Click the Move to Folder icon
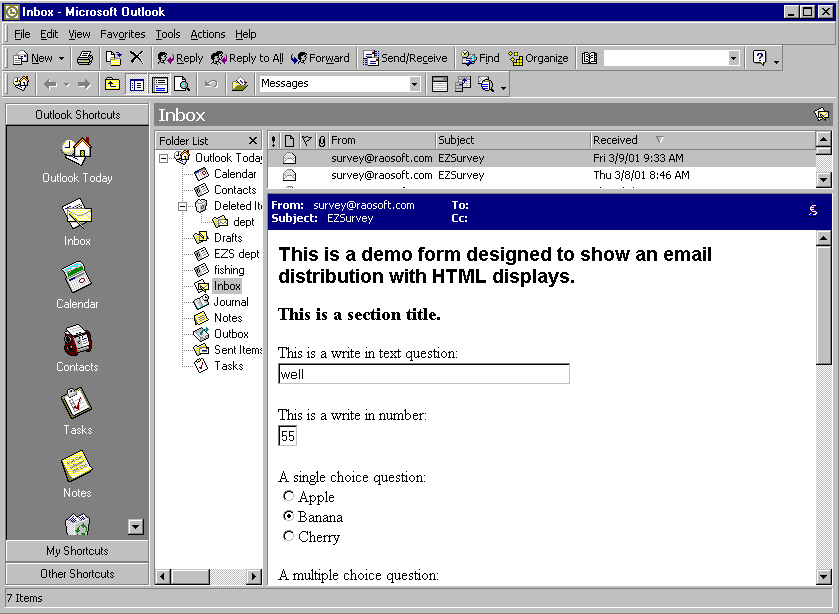Viewport: 839px width, 614px height. click(113, 58)
